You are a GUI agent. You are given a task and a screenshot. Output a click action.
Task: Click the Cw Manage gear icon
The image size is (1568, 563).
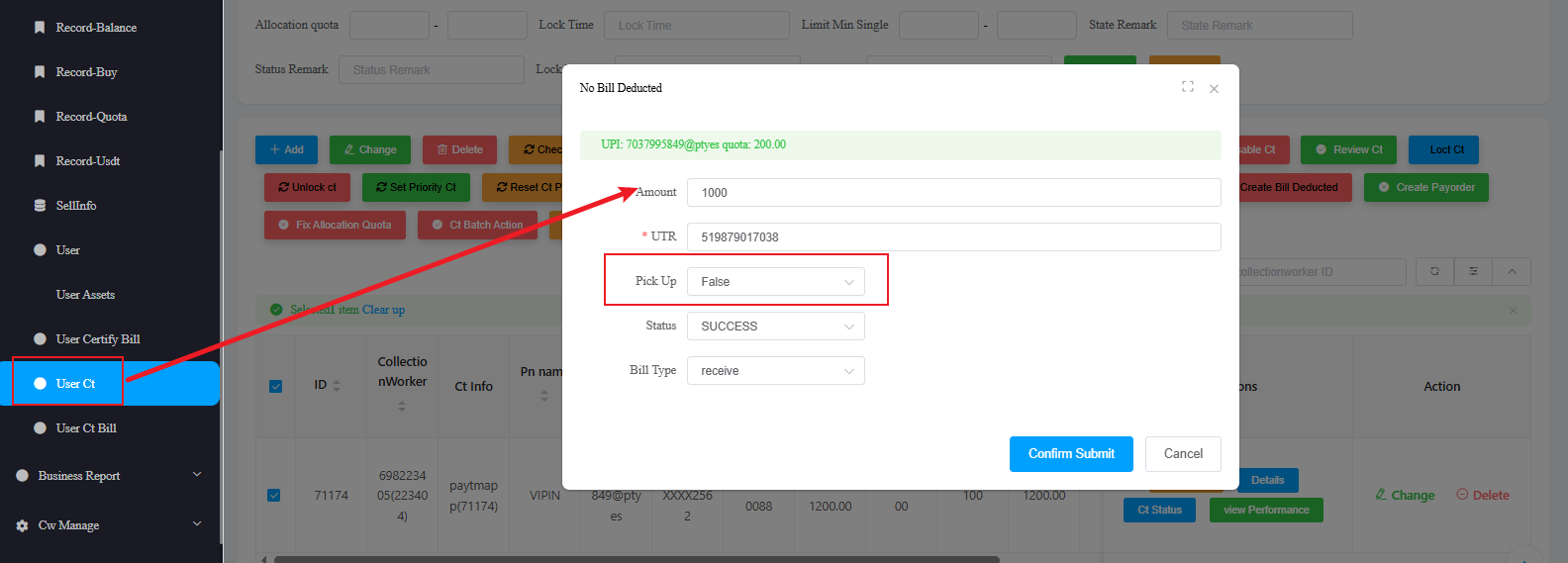click(22, 525)
